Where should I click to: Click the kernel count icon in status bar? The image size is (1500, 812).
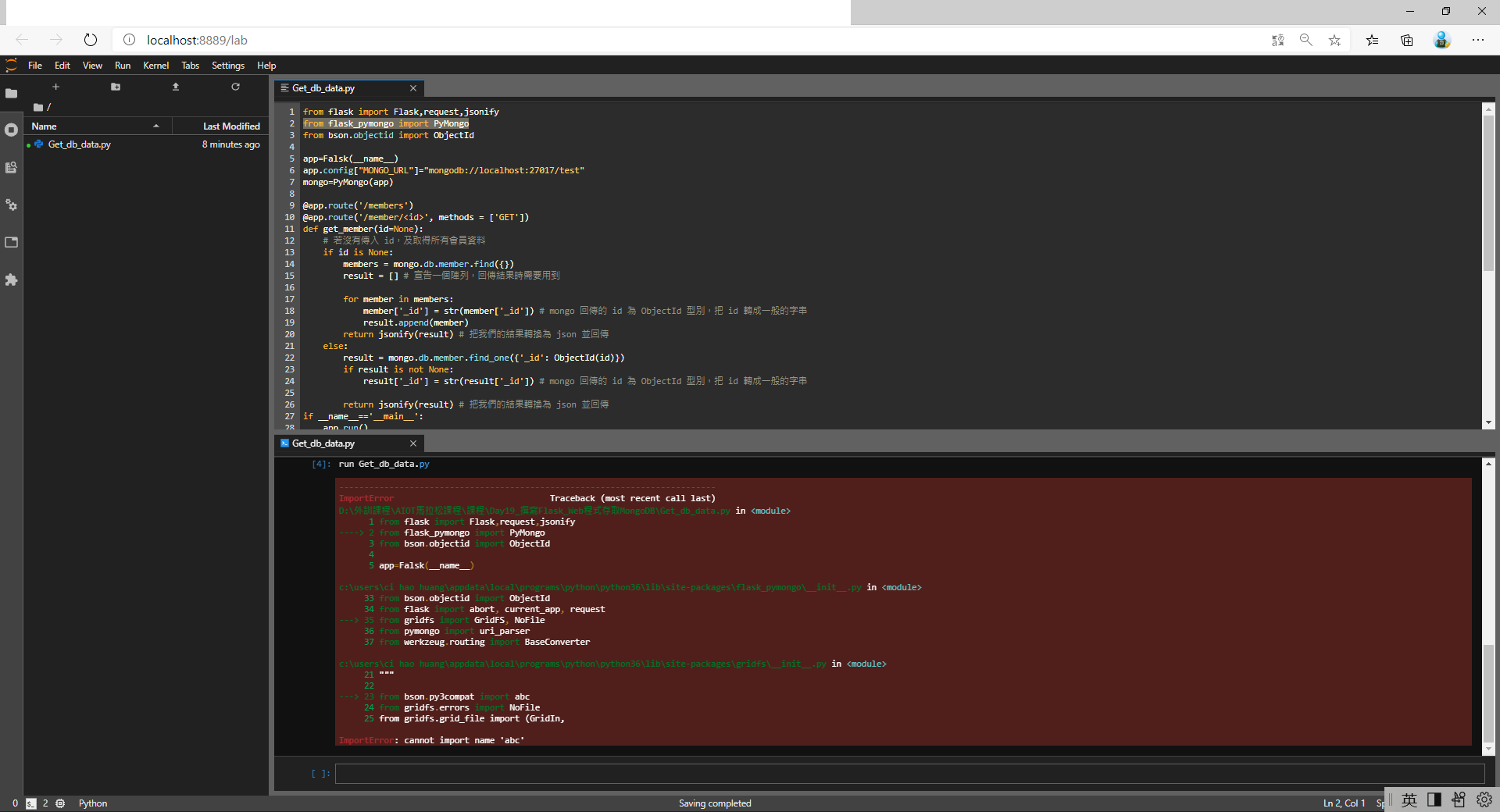[x=60, y=803]
